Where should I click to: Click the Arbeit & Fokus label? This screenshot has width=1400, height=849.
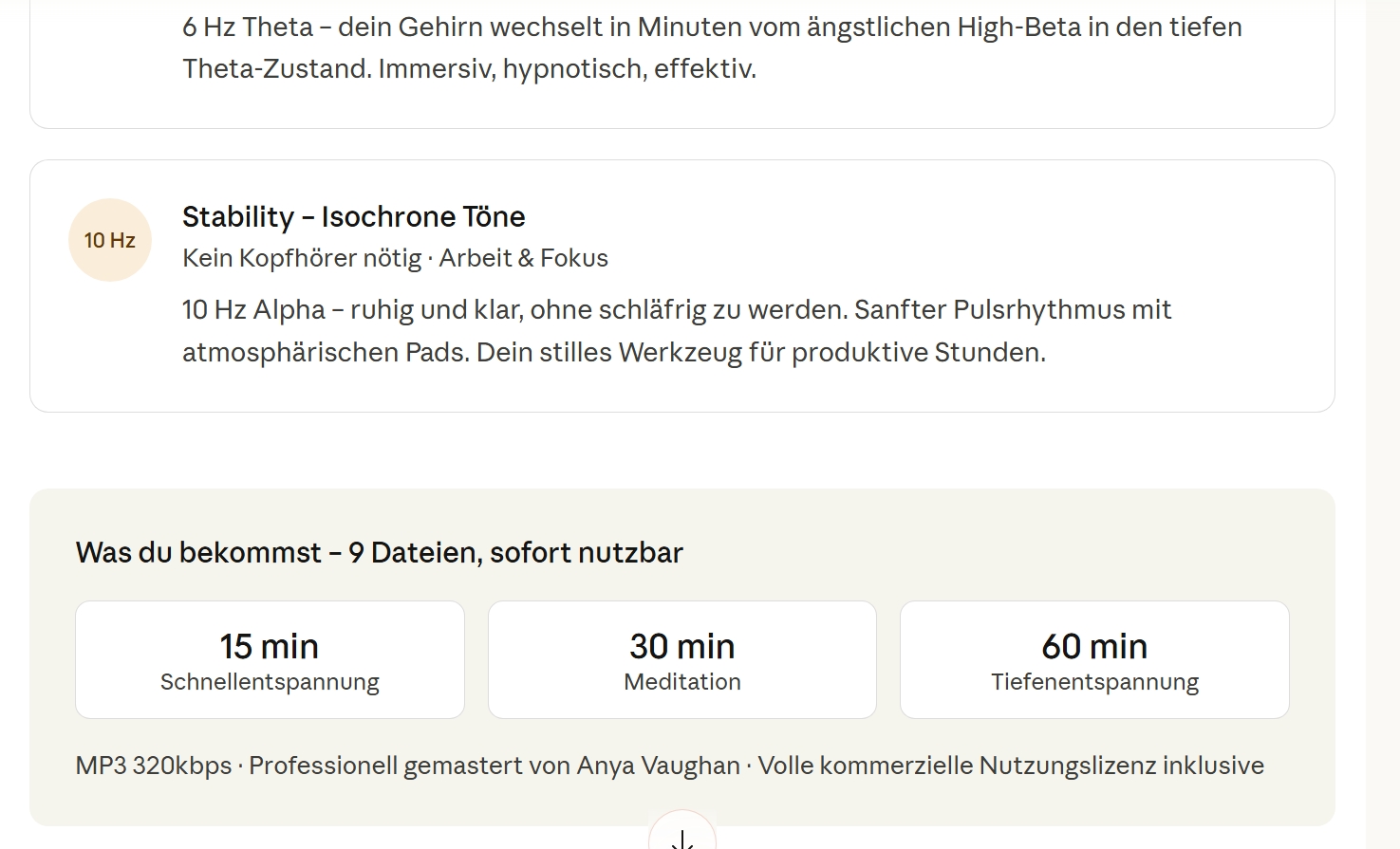tap(523, 258)
